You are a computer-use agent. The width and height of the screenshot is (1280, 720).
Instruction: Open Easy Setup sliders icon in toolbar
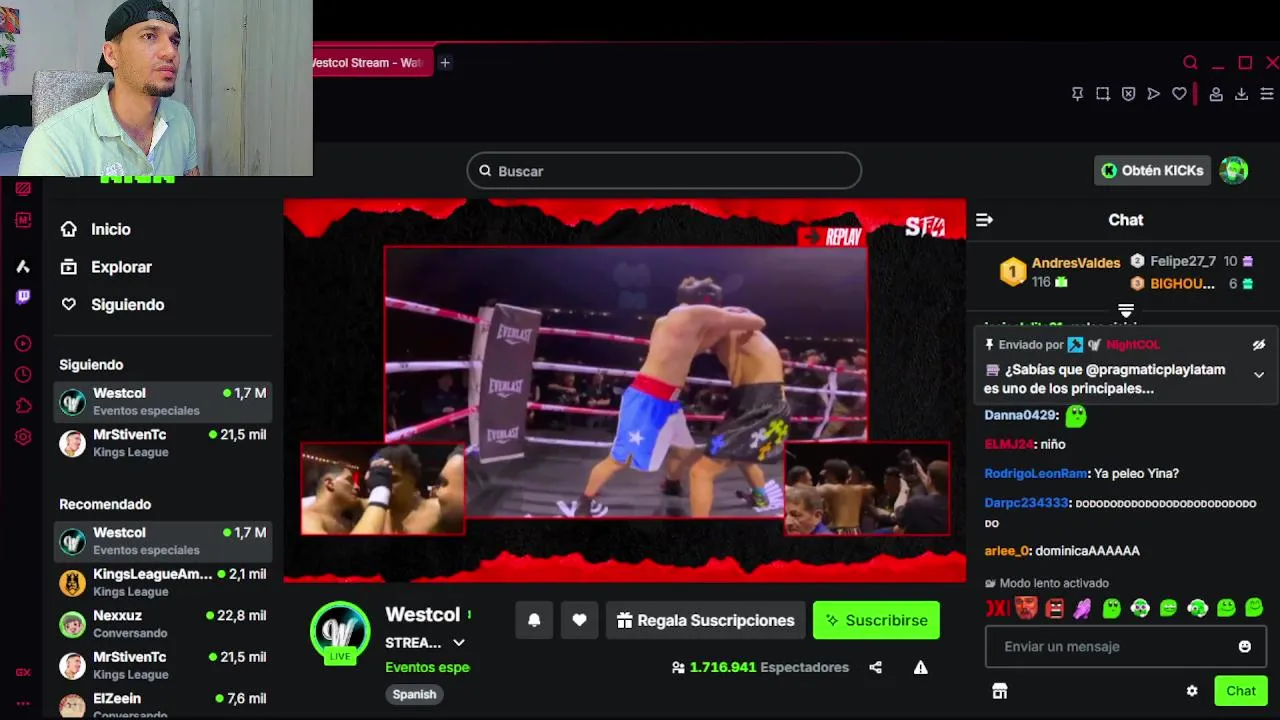click(x=1267, y=94)
